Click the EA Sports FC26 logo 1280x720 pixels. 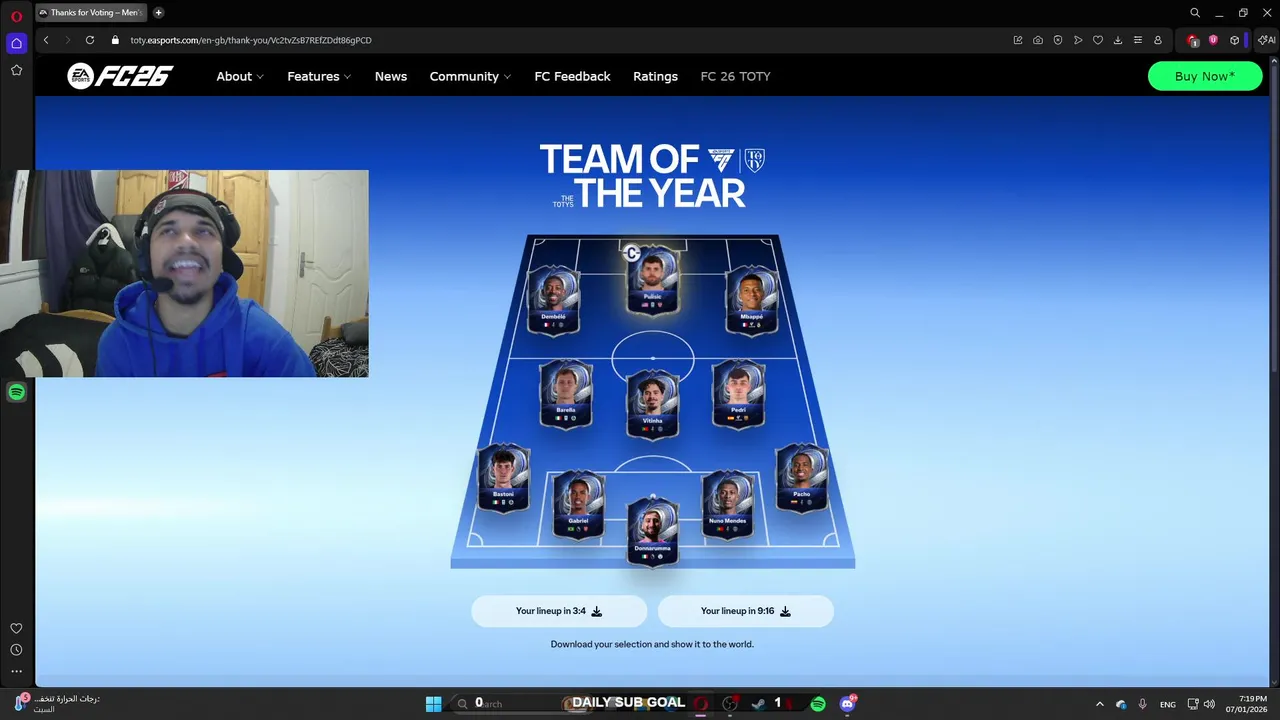120,76
